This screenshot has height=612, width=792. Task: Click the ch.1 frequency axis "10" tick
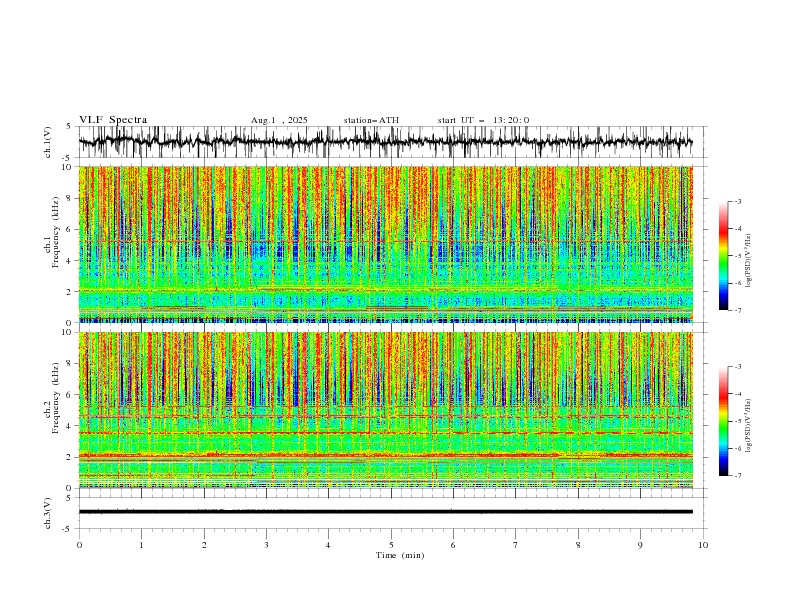click(67, 167)
